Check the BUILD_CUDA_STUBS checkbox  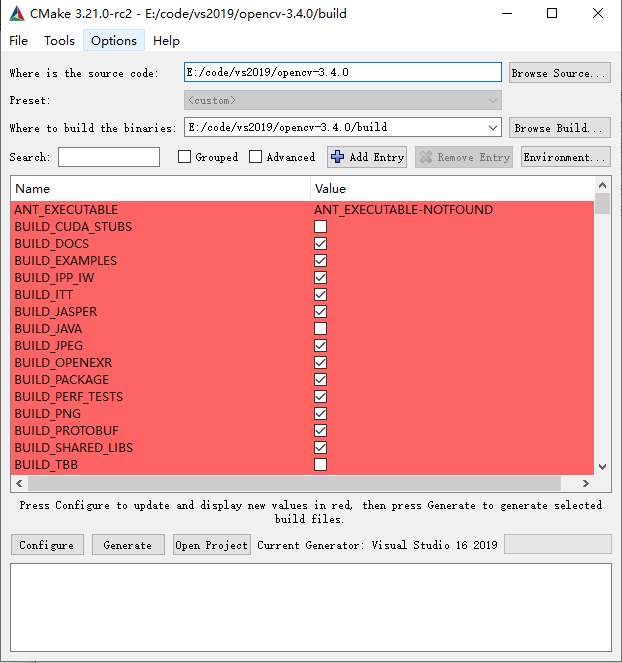(x=321, y=227)
